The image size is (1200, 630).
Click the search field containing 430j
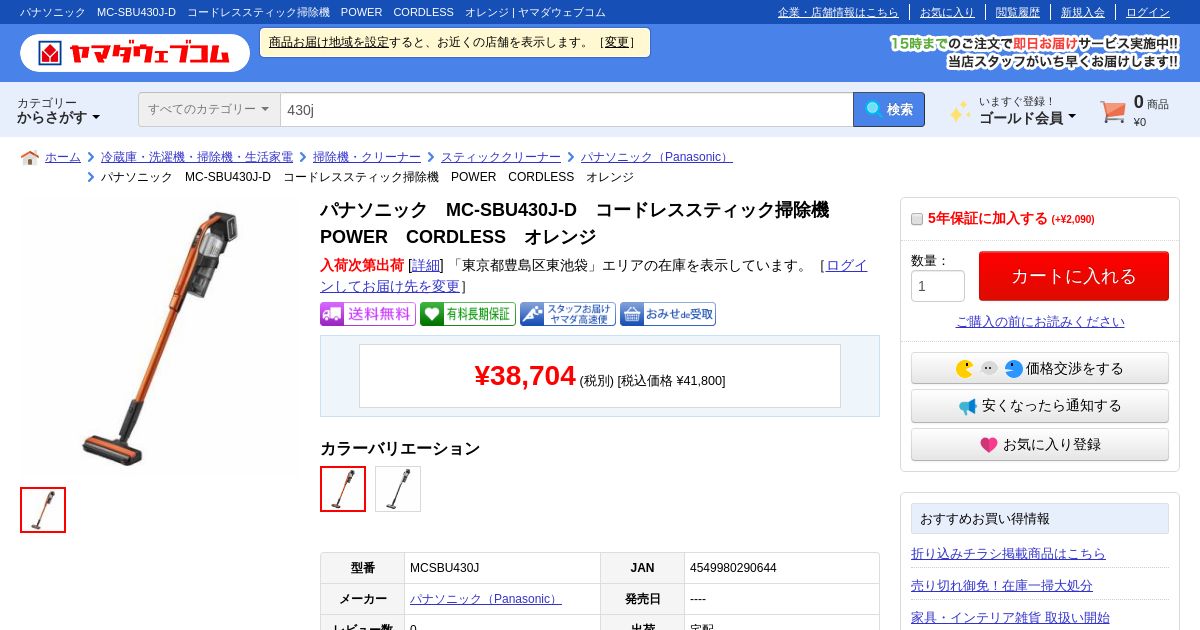click(566, 110)
